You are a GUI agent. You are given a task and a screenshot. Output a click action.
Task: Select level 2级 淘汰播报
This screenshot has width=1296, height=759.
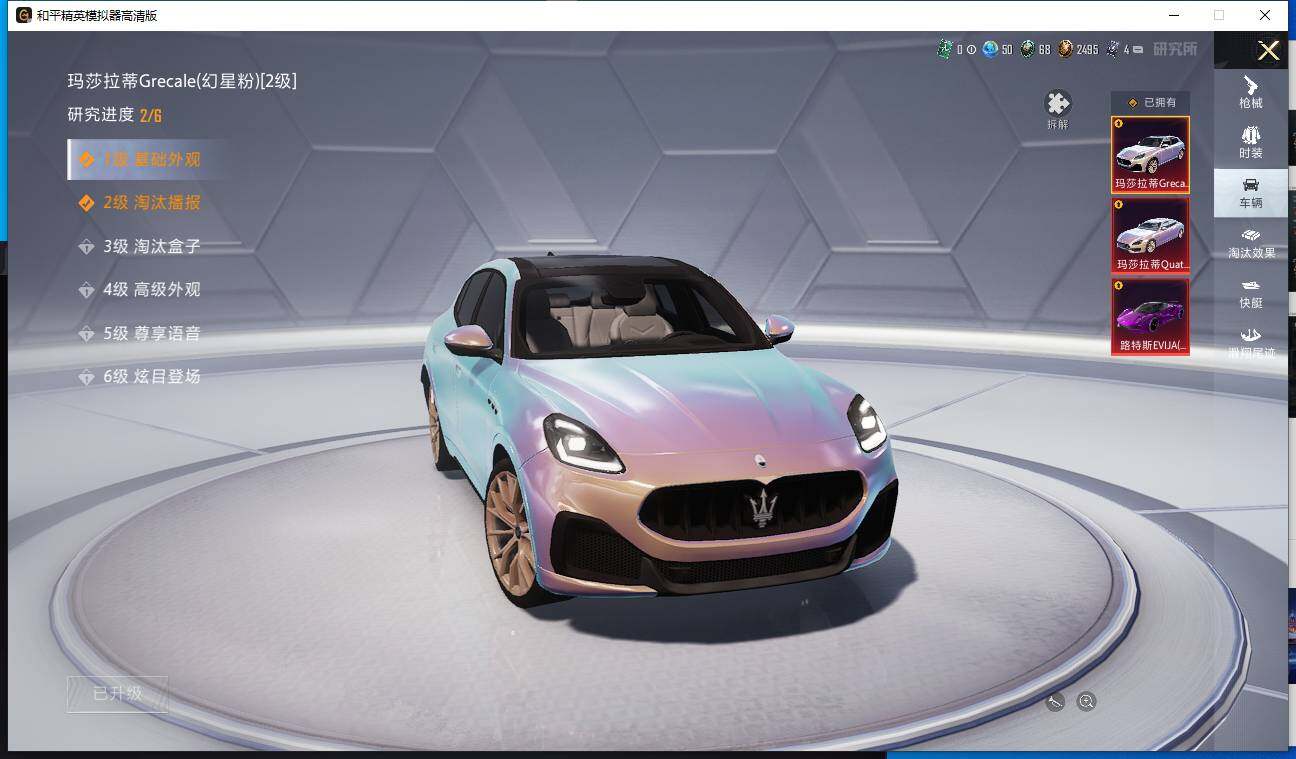pyautogui.click(x=140, y=203)
